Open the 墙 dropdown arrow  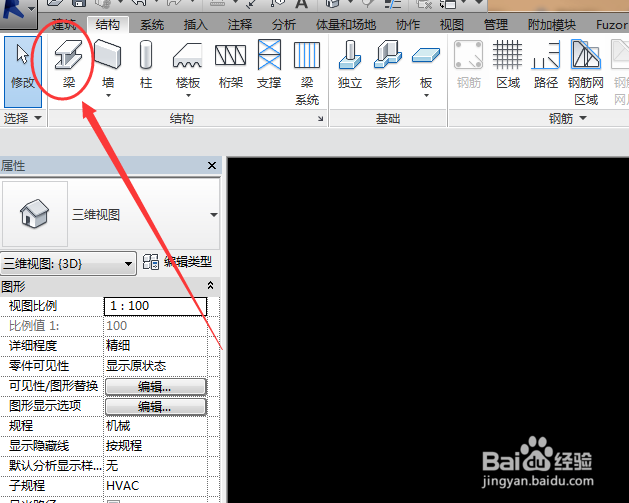point(108,95)
